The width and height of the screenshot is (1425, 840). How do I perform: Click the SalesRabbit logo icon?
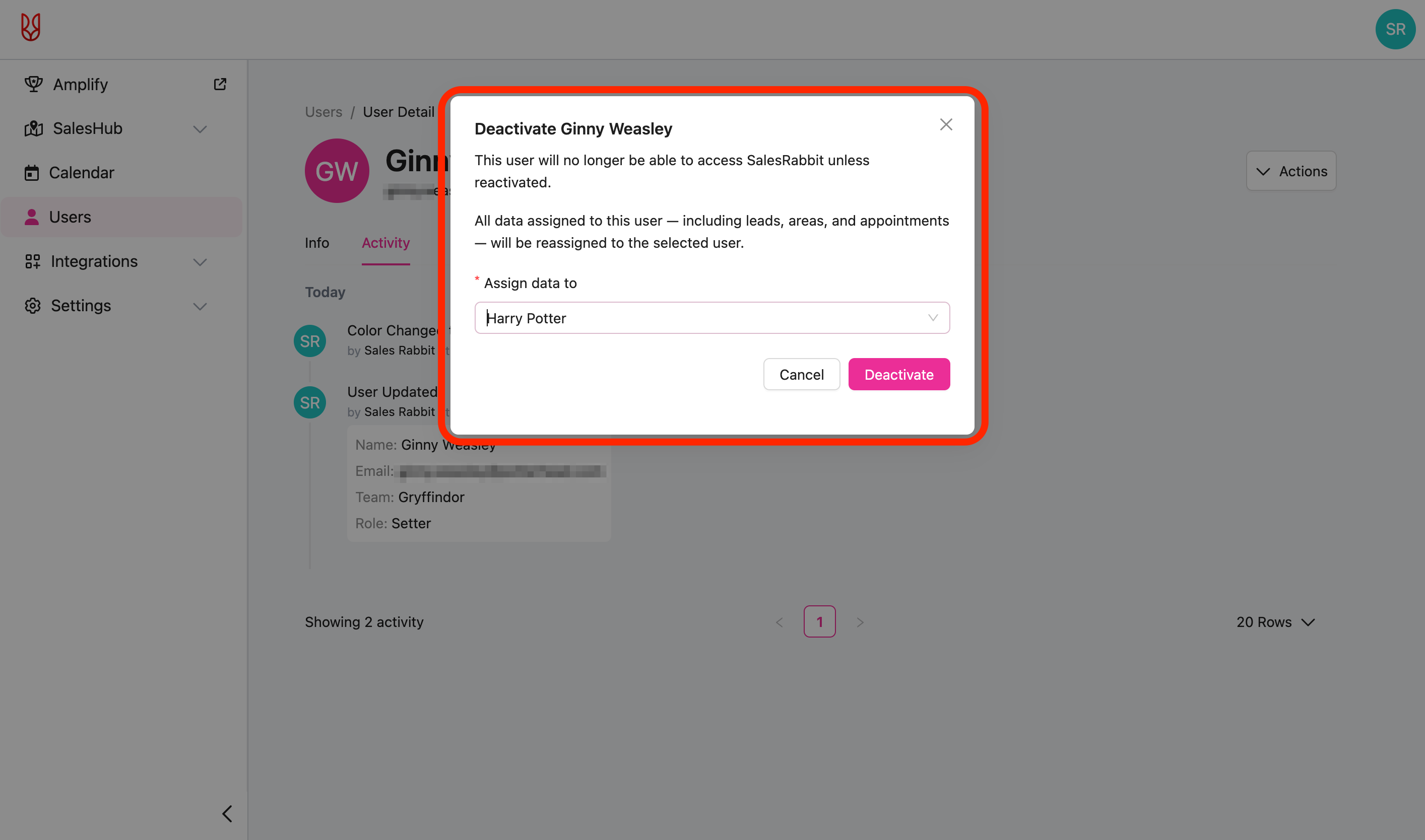point(31,27)
